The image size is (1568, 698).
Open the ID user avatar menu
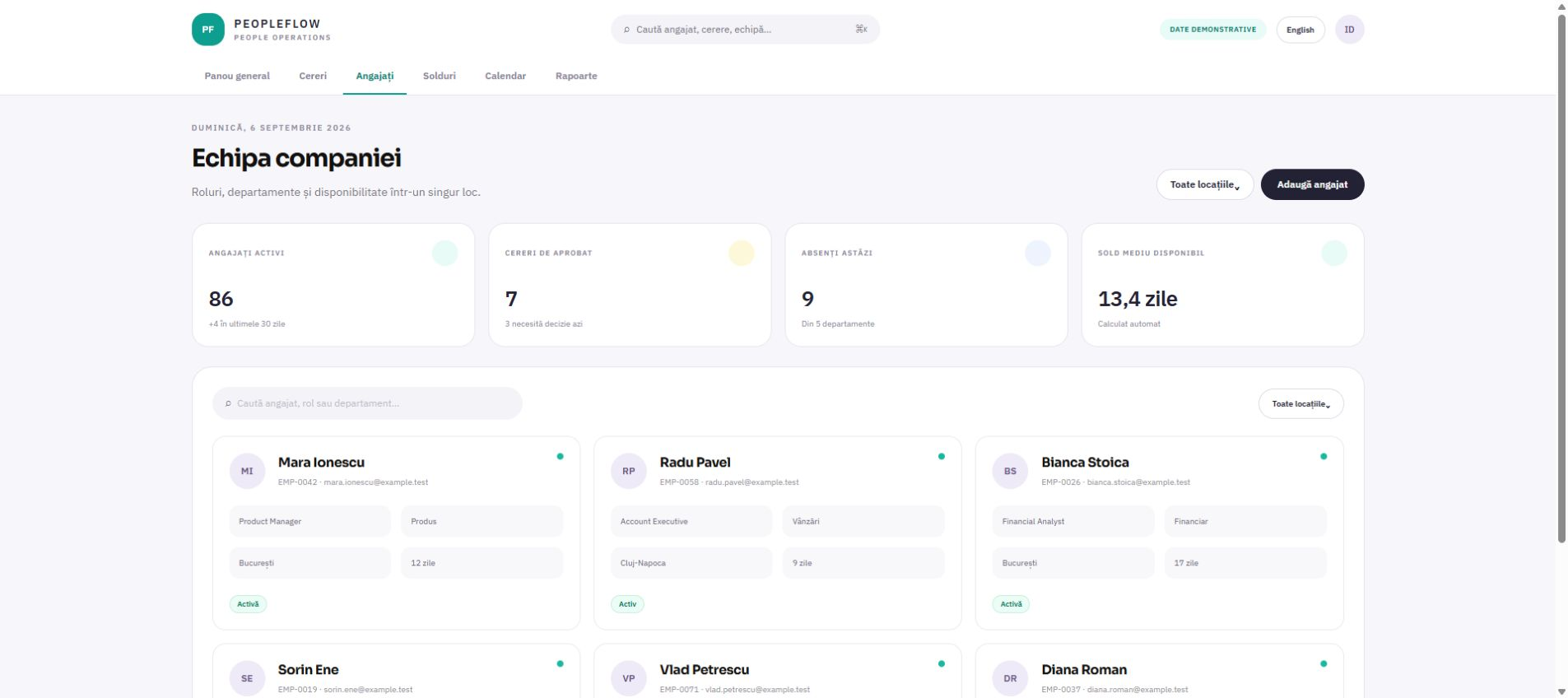[x=1349, y=30]
